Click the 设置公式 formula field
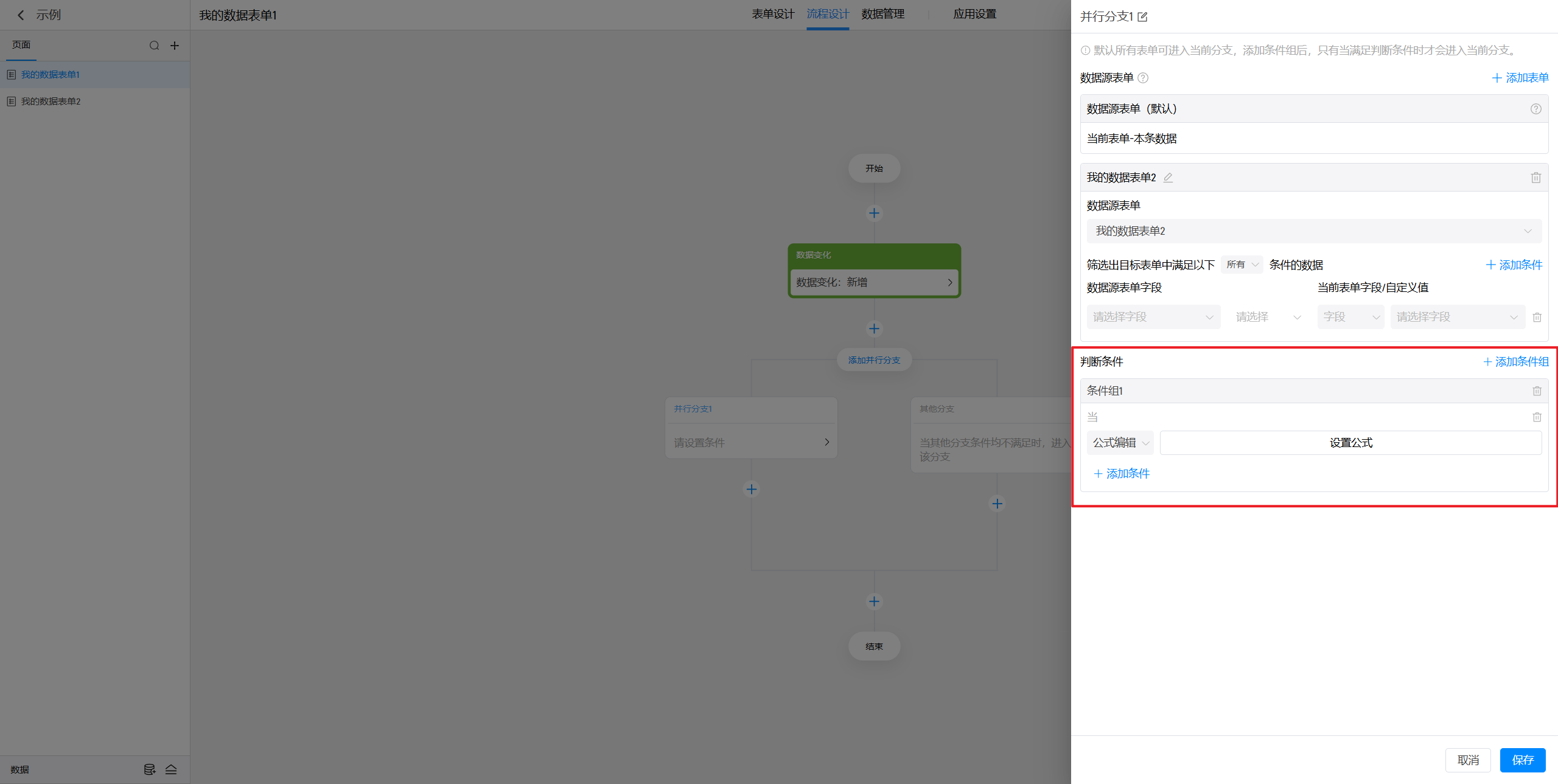Screen dimensions: 1558x784 1350,443
